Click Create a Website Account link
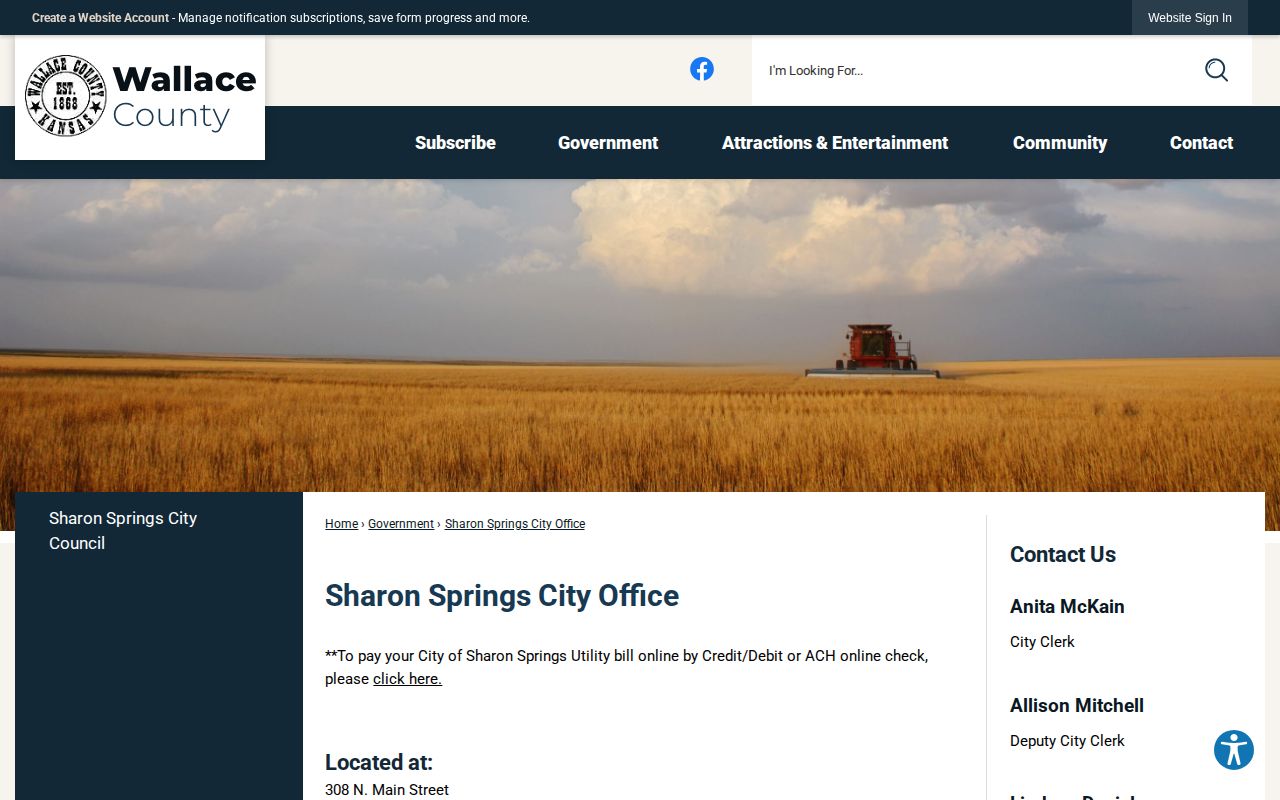 100,18
